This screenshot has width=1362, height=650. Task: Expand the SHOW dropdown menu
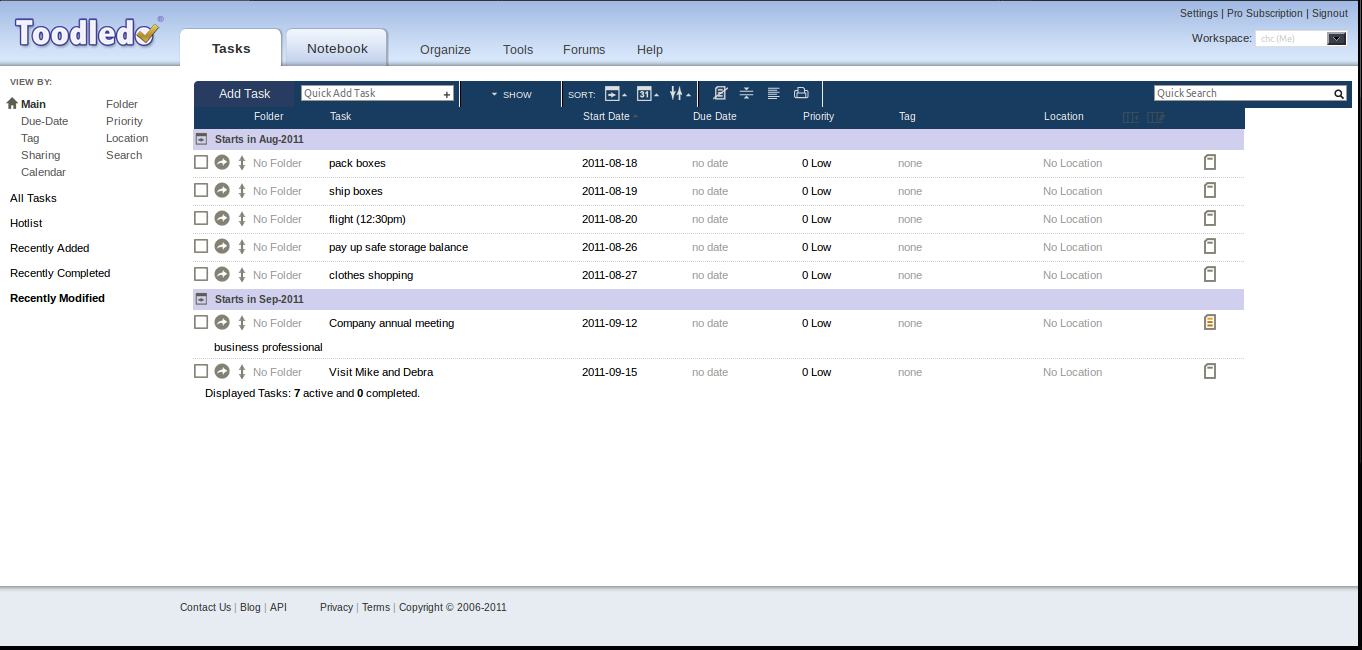click(511, 94)
